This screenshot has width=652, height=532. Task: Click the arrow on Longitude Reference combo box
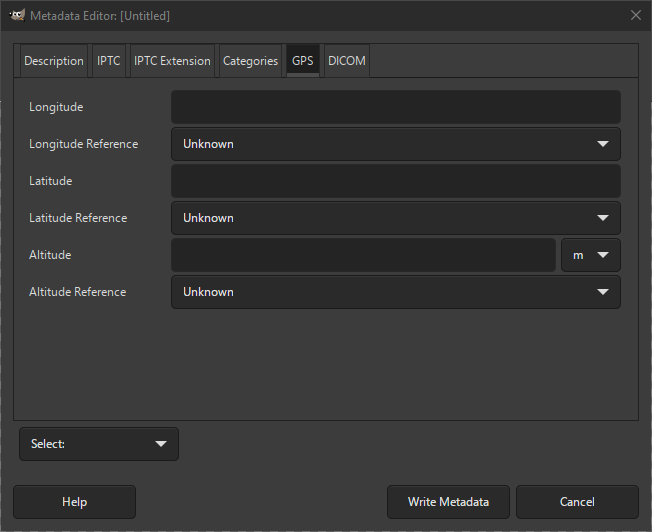tap(602, 144)
